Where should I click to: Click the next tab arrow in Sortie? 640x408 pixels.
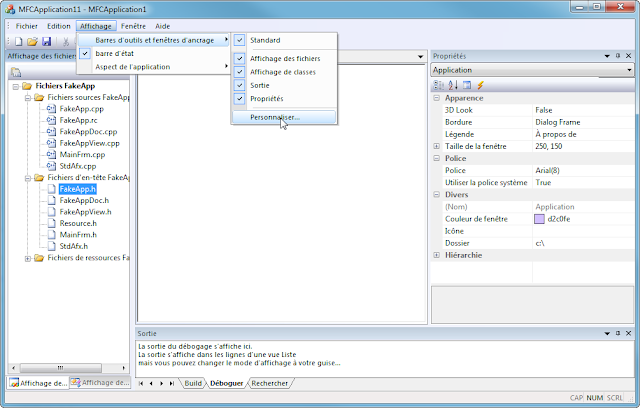162,384
